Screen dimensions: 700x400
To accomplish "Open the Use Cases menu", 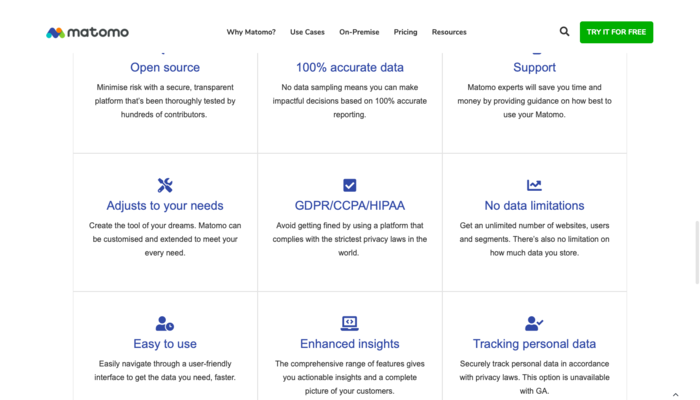I will click(x=307, y=32).
